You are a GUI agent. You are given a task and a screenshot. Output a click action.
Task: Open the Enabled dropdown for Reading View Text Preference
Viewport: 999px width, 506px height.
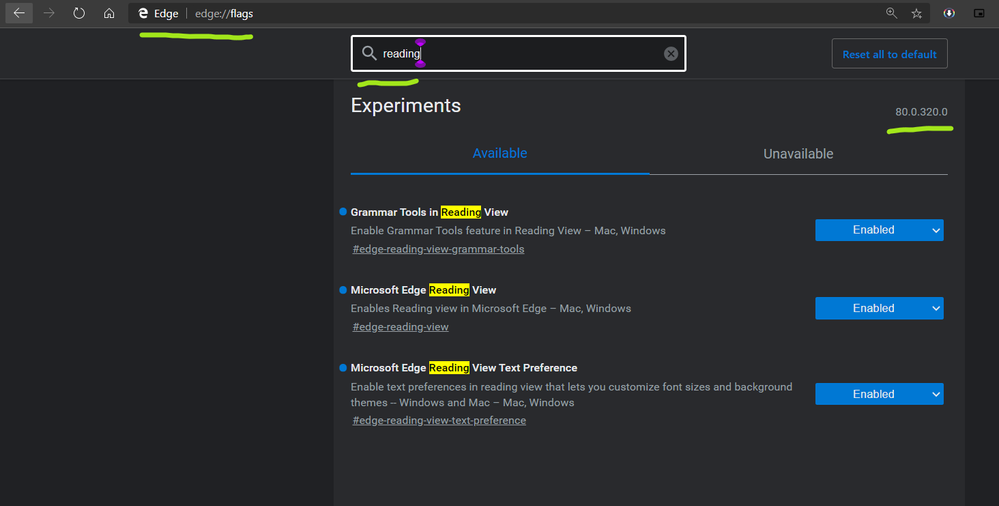click(x=879, y=394)
